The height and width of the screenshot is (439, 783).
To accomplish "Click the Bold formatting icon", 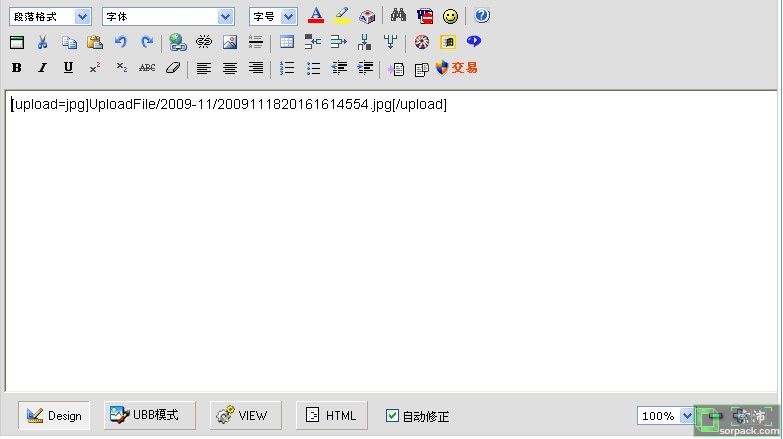I will pyautogui.click(x=16, y=68).
